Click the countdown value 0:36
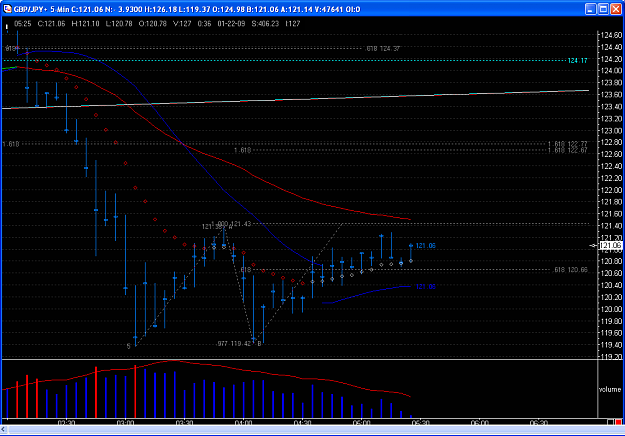The image size is (625, 436). 204,24
